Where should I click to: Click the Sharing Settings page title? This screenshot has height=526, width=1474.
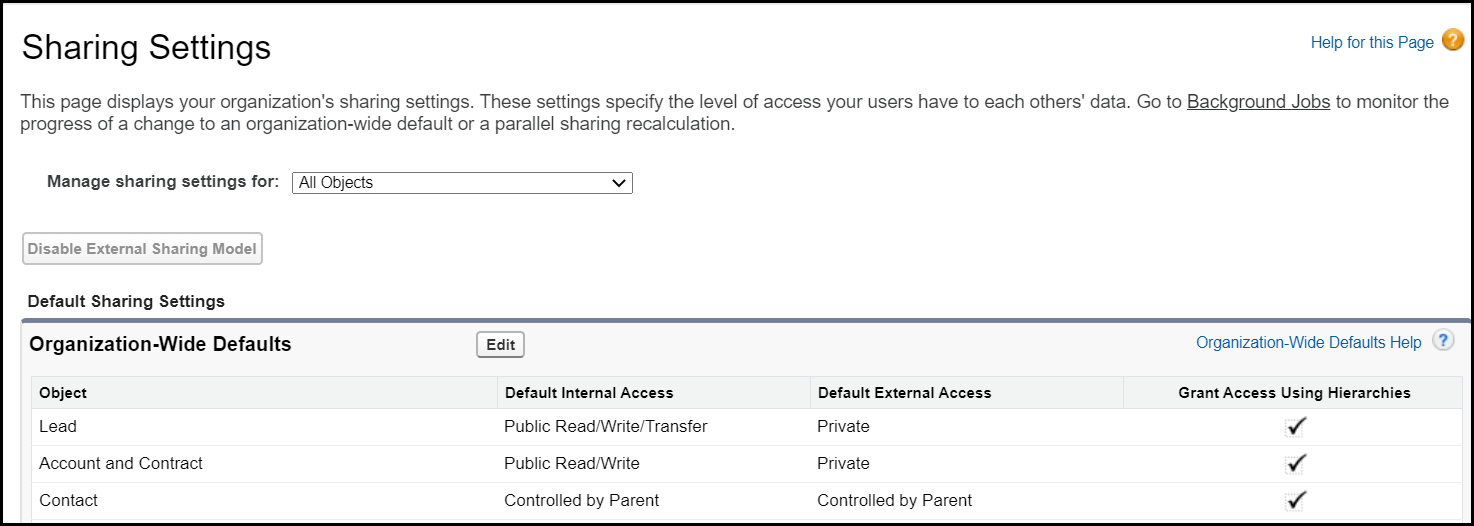(146, 47)
